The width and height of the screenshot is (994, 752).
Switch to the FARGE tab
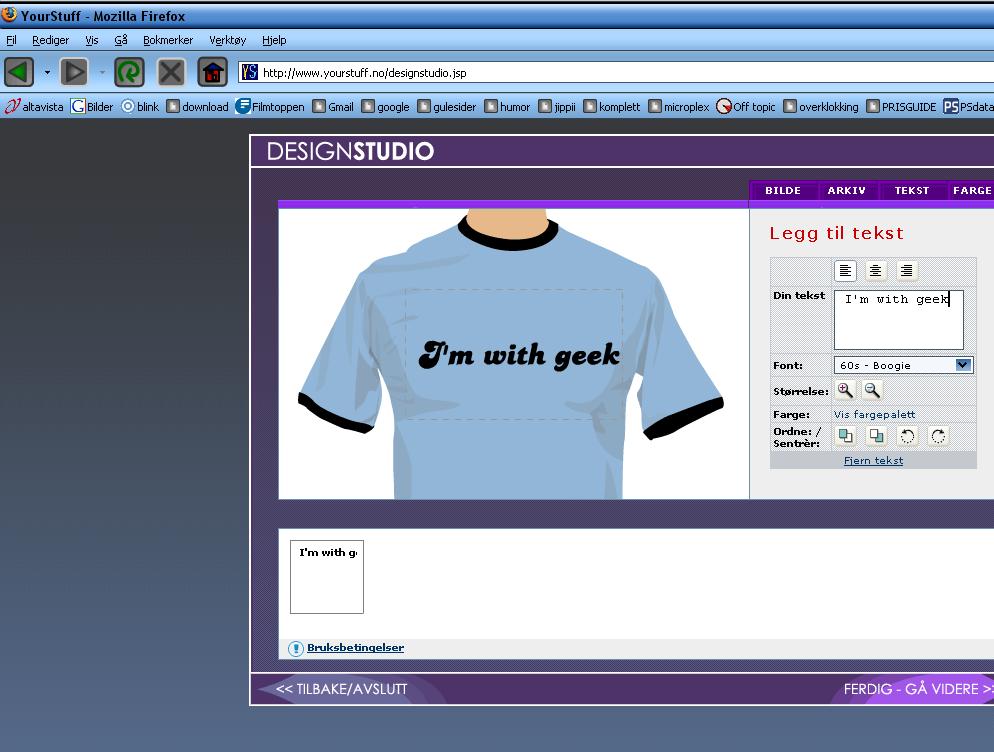pos(971,190)
